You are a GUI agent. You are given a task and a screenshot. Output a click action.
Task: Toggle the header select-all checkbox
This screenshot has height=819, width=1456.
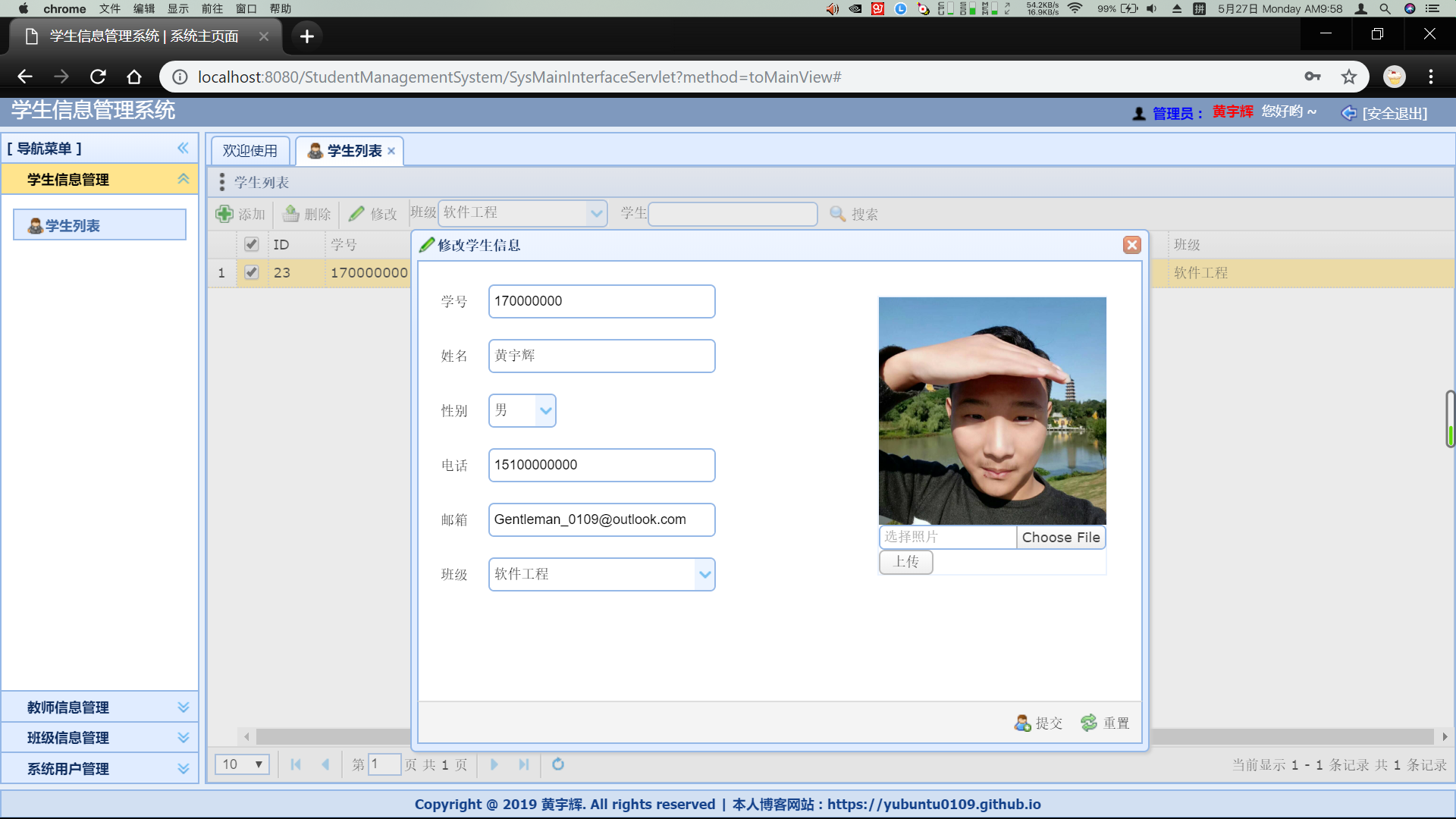tap(252, 244)
